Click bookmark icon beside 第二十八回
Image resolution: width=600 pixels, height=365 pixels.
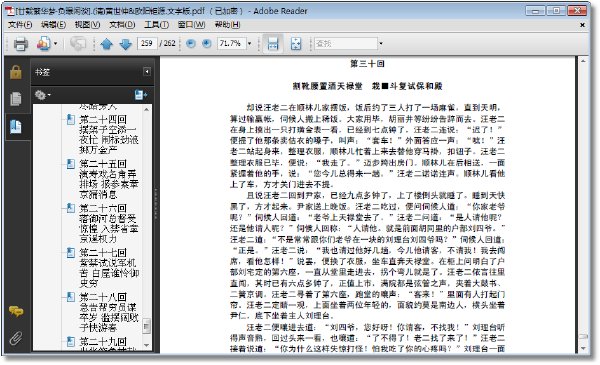(71, 297)
